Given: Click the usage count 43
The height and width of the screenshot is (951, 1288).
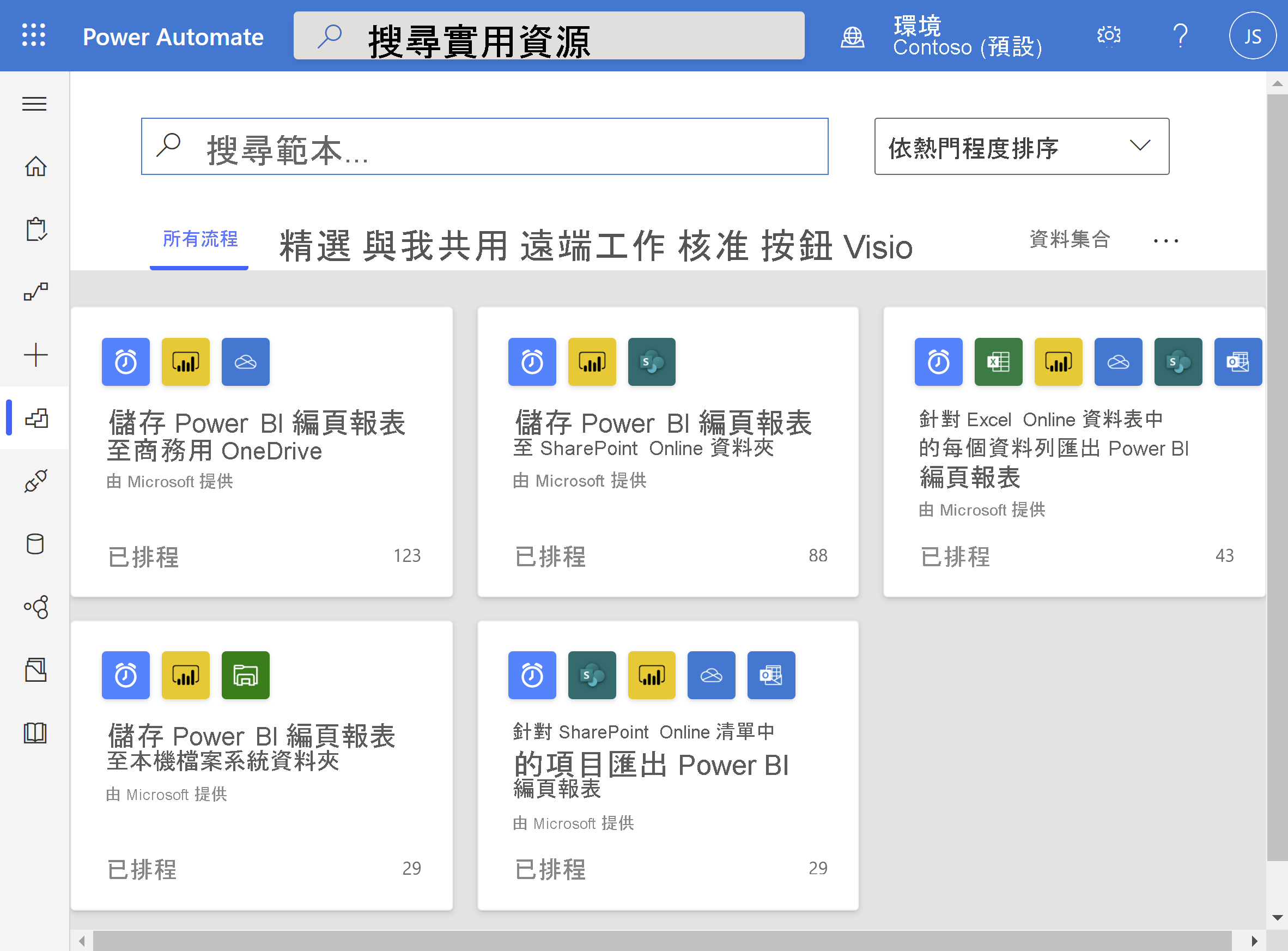Looking at the screenshot, I should click(x=1225, y=555).
